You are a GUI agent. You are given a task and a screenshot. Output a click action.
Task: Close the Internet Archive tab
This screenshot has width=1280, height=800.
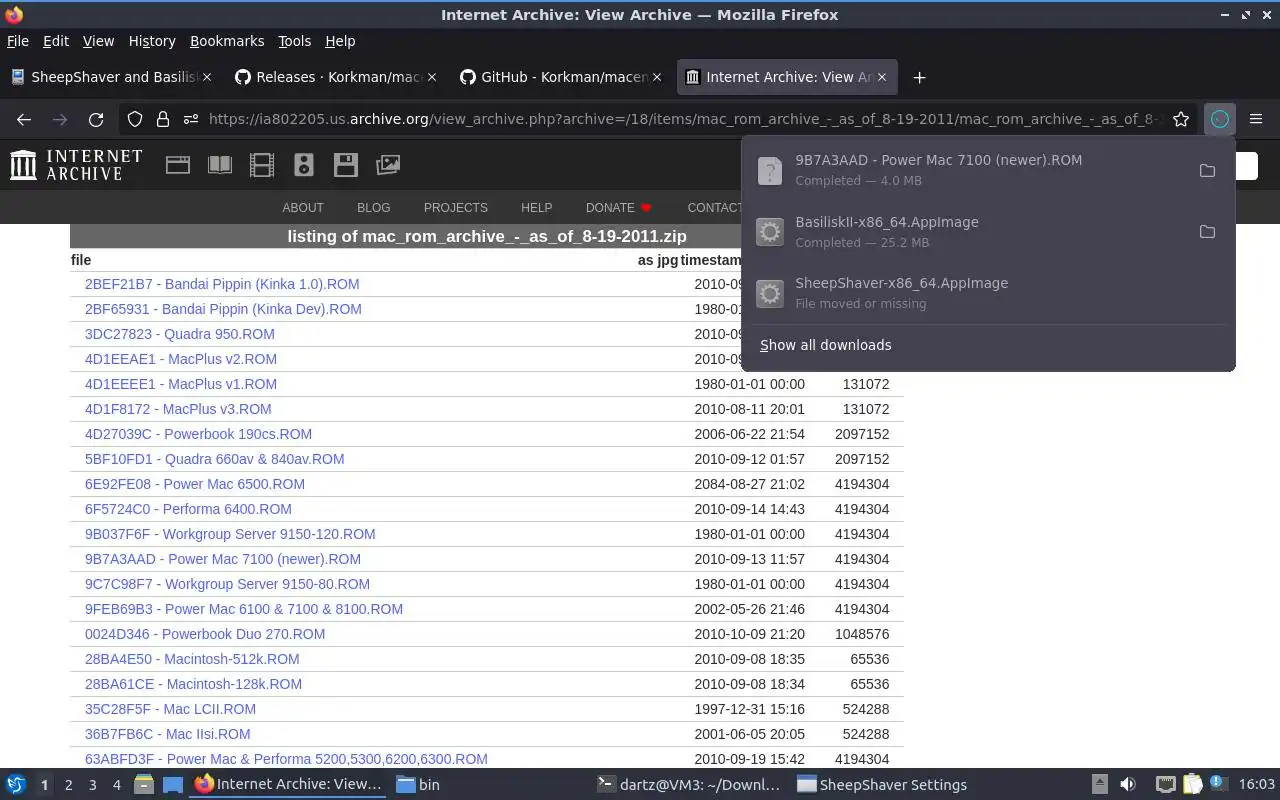tap(883, 77)
